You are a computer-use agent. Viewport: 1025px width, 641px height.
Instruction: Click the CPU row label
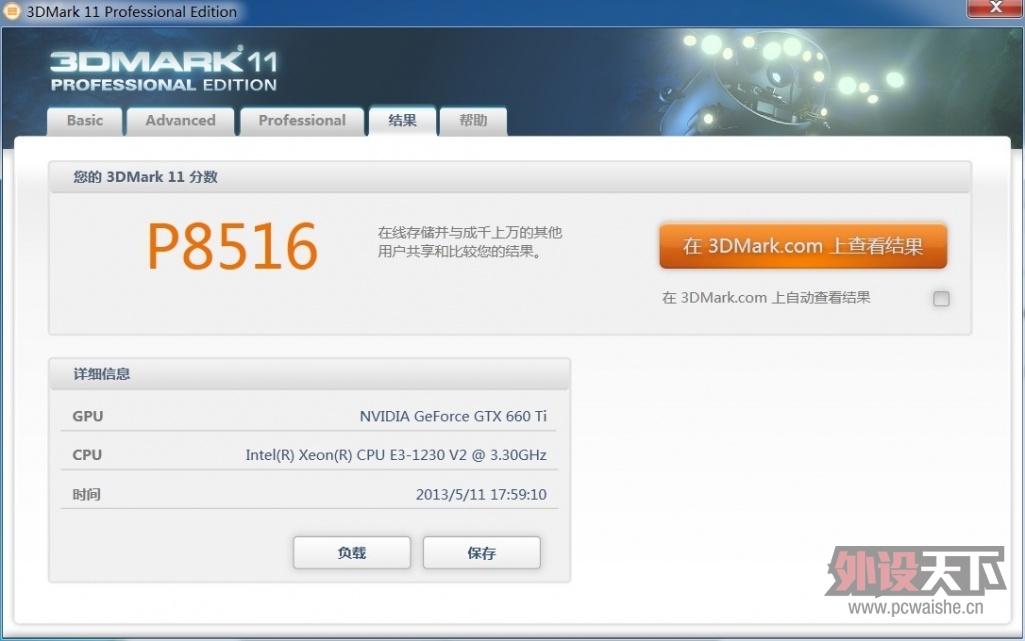pos(87,455)
